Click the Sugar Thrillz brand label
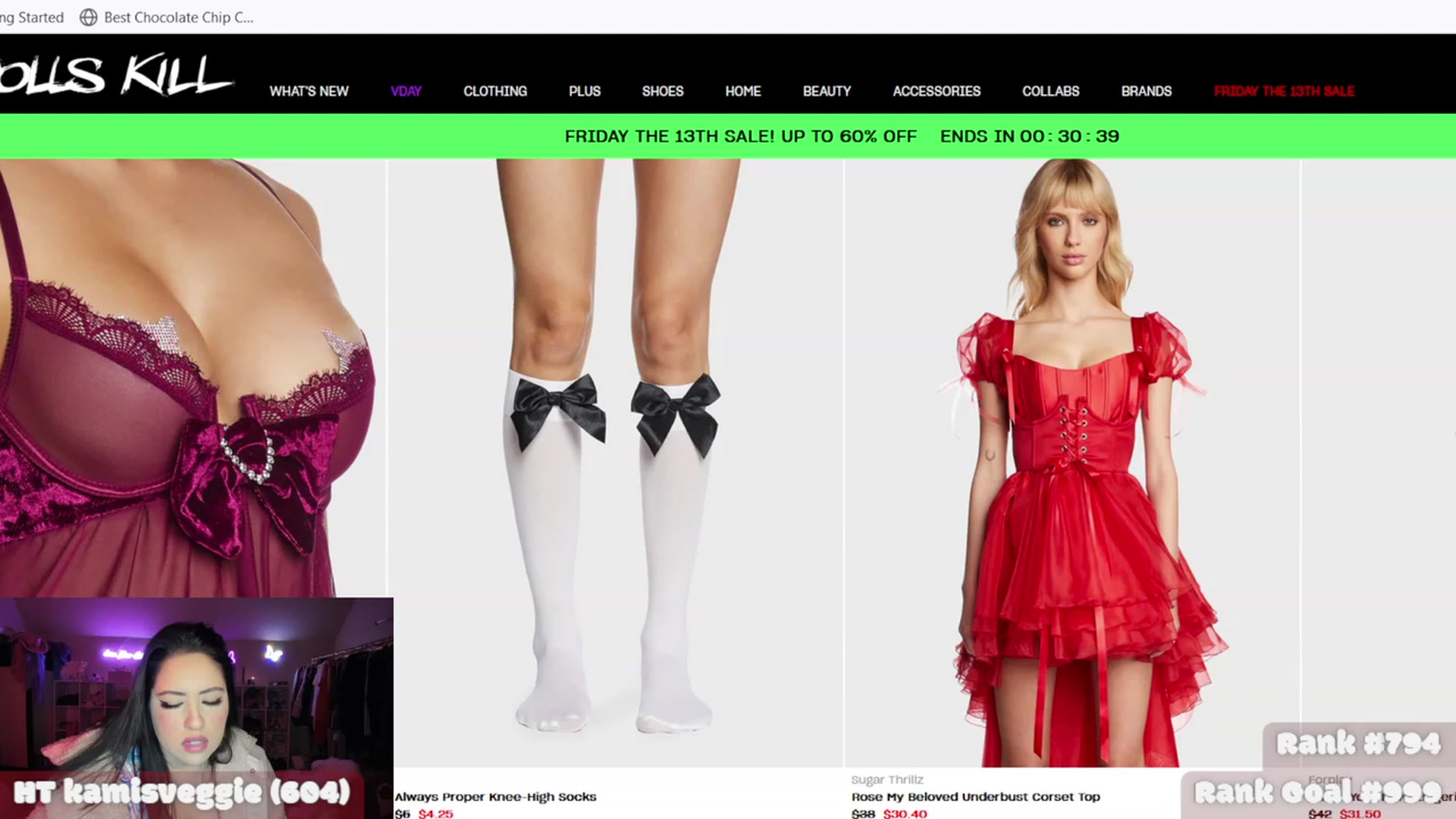Image resolution: width=1456 pixels, height=819 pixels. point(887,780)
